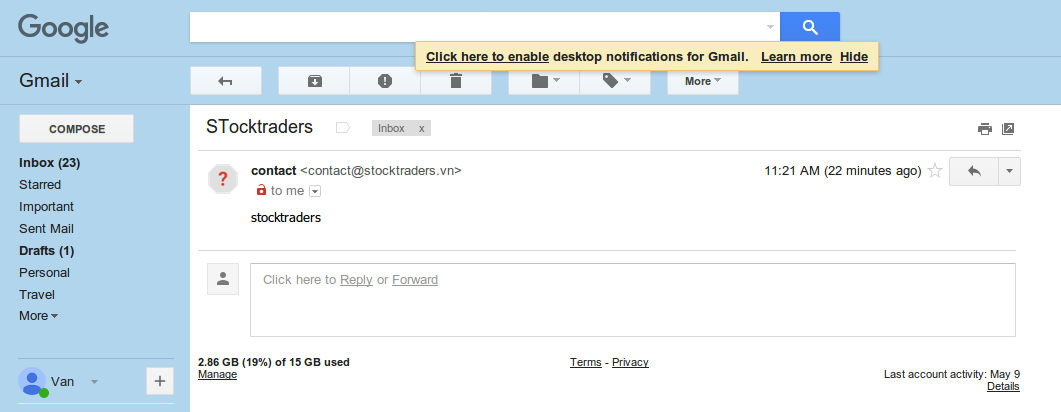
Task: Go back to Inbox with arrow button
Action: [226, 81]
